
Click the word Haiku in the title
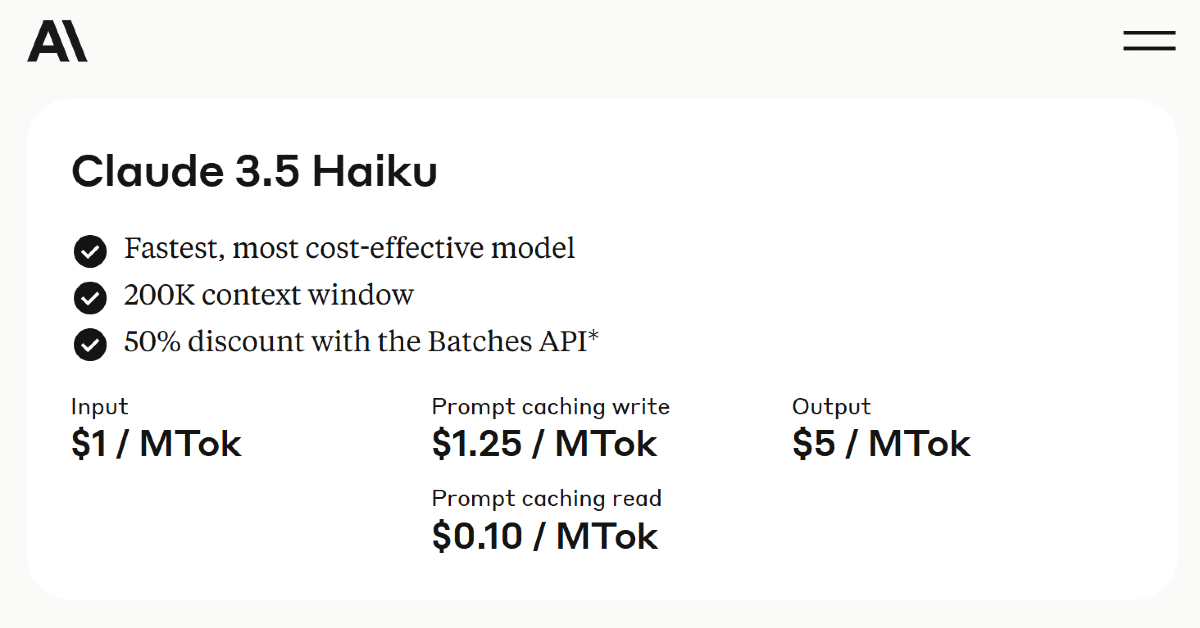pyautogui.click(x=375, y=172)
